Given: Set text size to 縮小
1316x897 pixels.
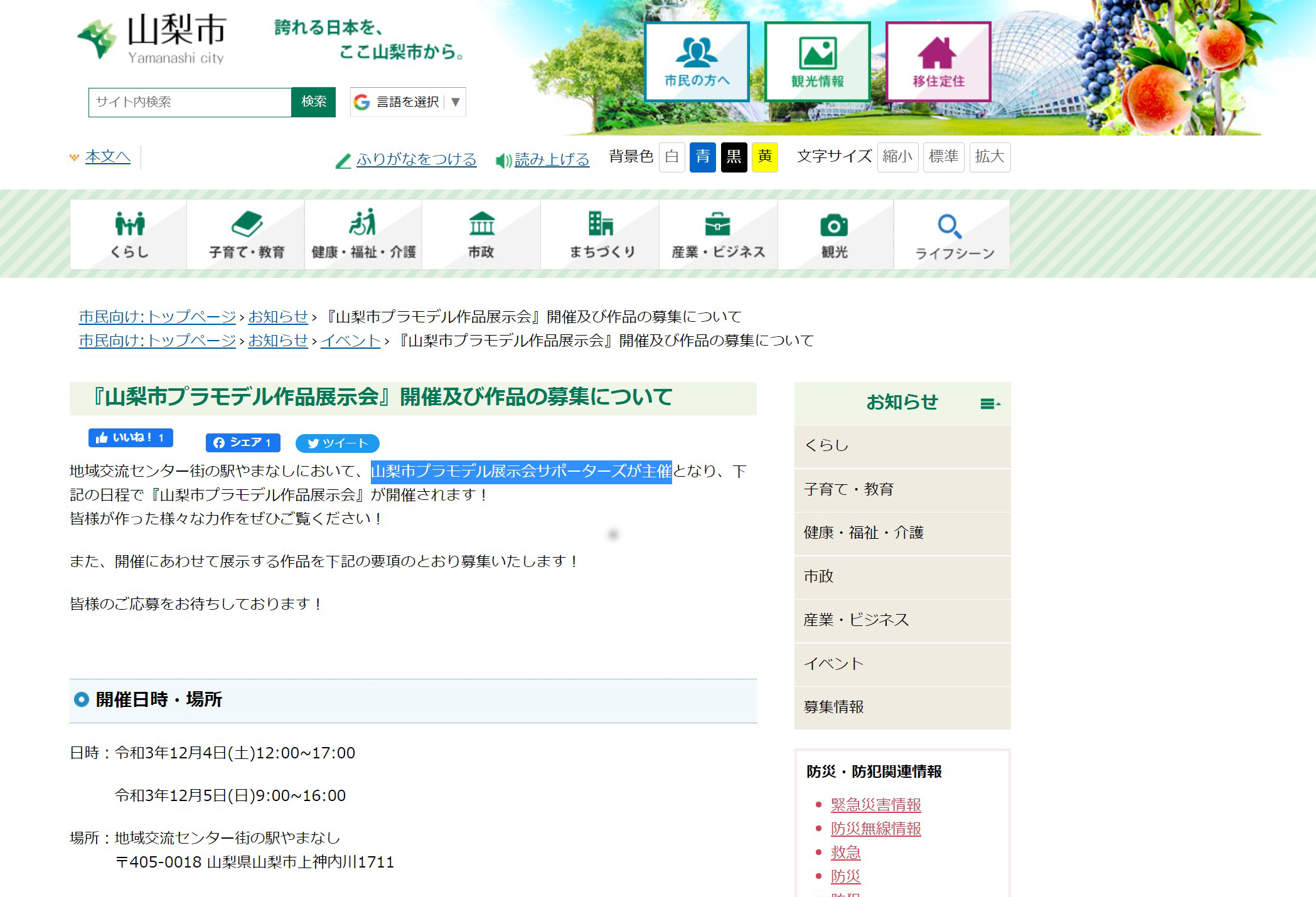Looking at the screenshot, I should tap(897, 156).
